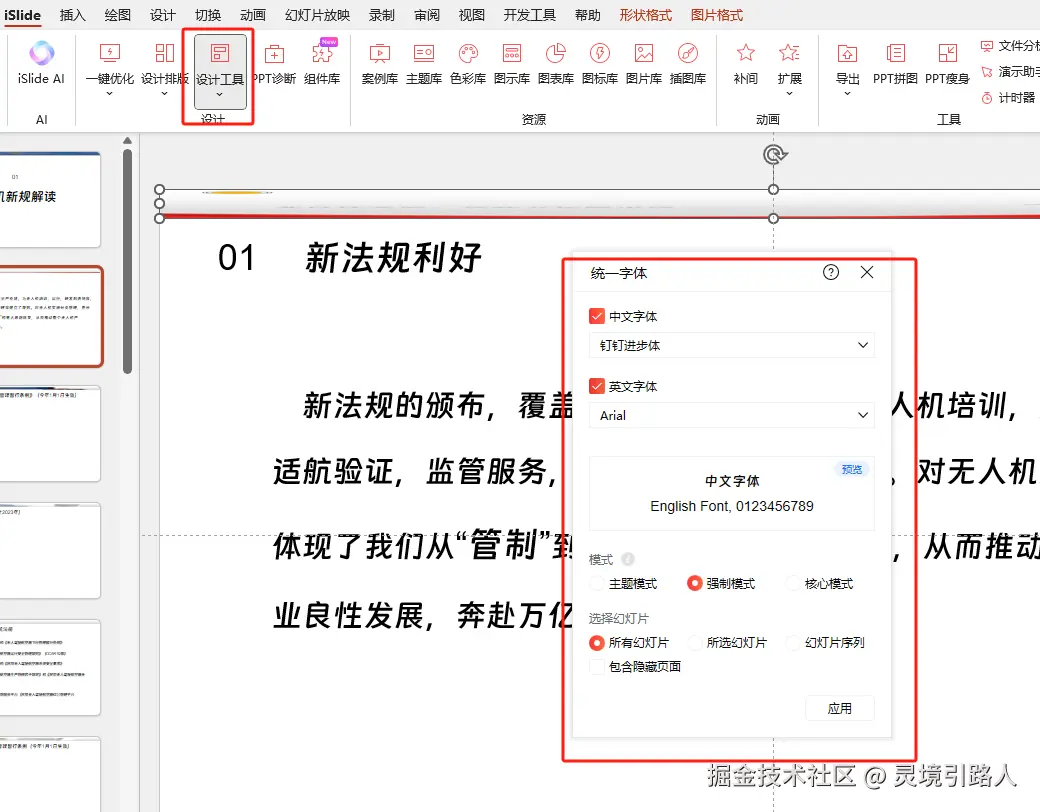Screen dimensions: 1040x812
Task: Click the 应用 apply button
Action: coord(840,707)
